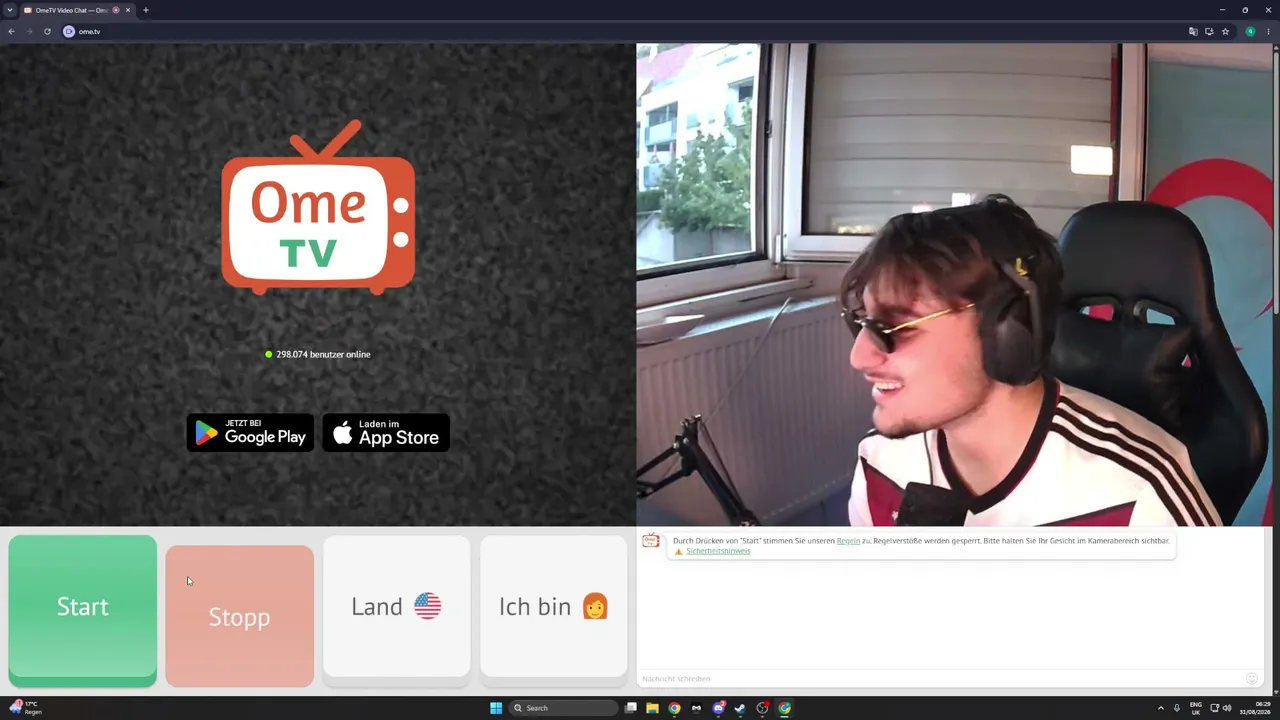The height and width of the screenshot is (720, 1280).
Task: Click the Stopp button
Action: pos(240,616)
